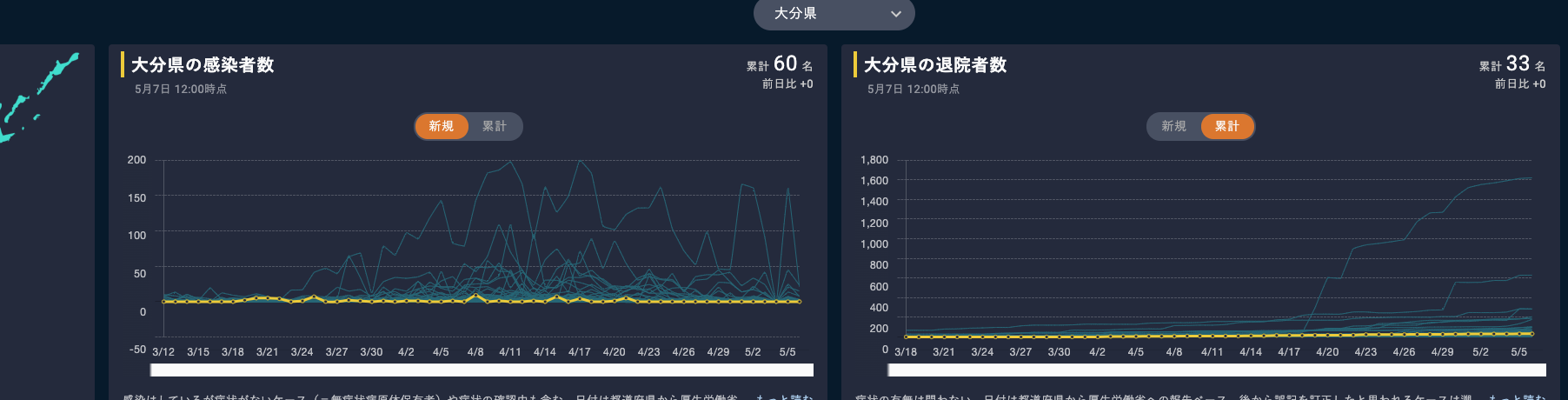Click the chevron arrow in the prefecture selector
The height and width of the screenshot is (400, 1568).
(896, 14)
